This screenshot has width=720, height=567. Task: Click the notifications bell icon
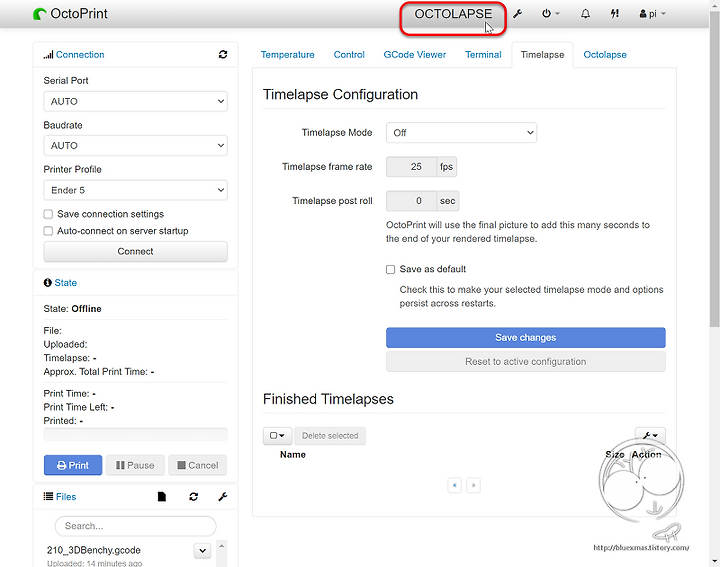click(x=585, y=14)
